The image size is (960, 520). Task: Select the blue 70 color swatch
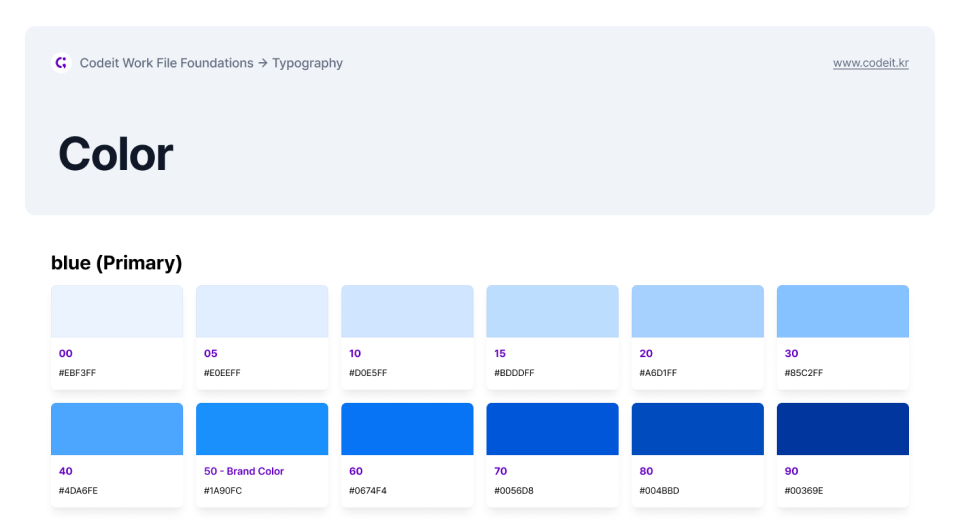click(x=552, y=429)
